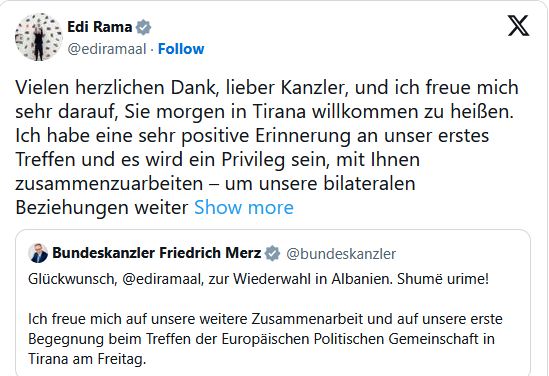Viewport: 549px width, 376px height.
Task: Click the @bundeskanzler handle
Action: (x=341, y=254)
